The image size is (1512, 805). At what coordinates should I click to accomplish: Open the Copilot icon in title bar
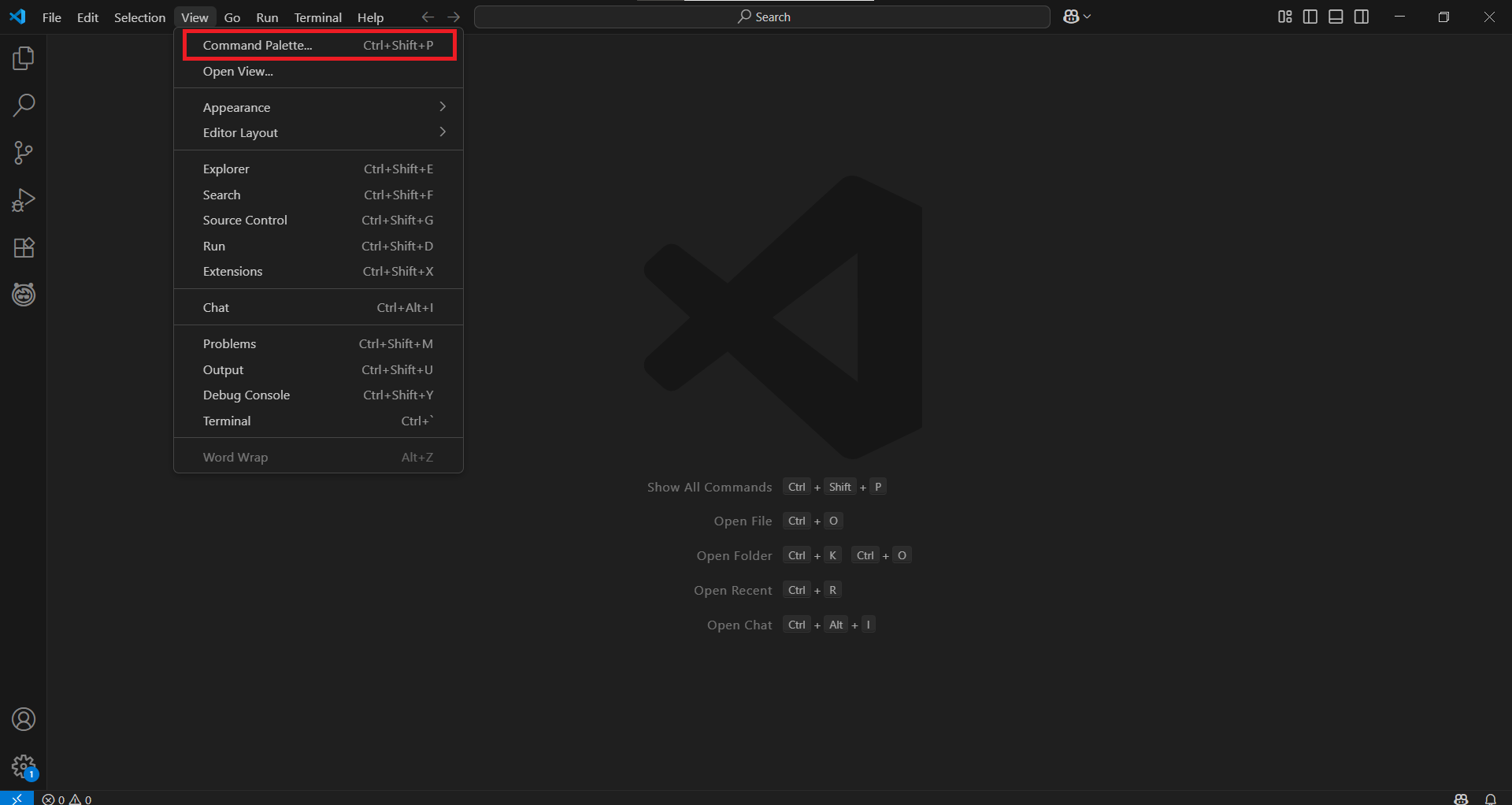(1070, 17)
